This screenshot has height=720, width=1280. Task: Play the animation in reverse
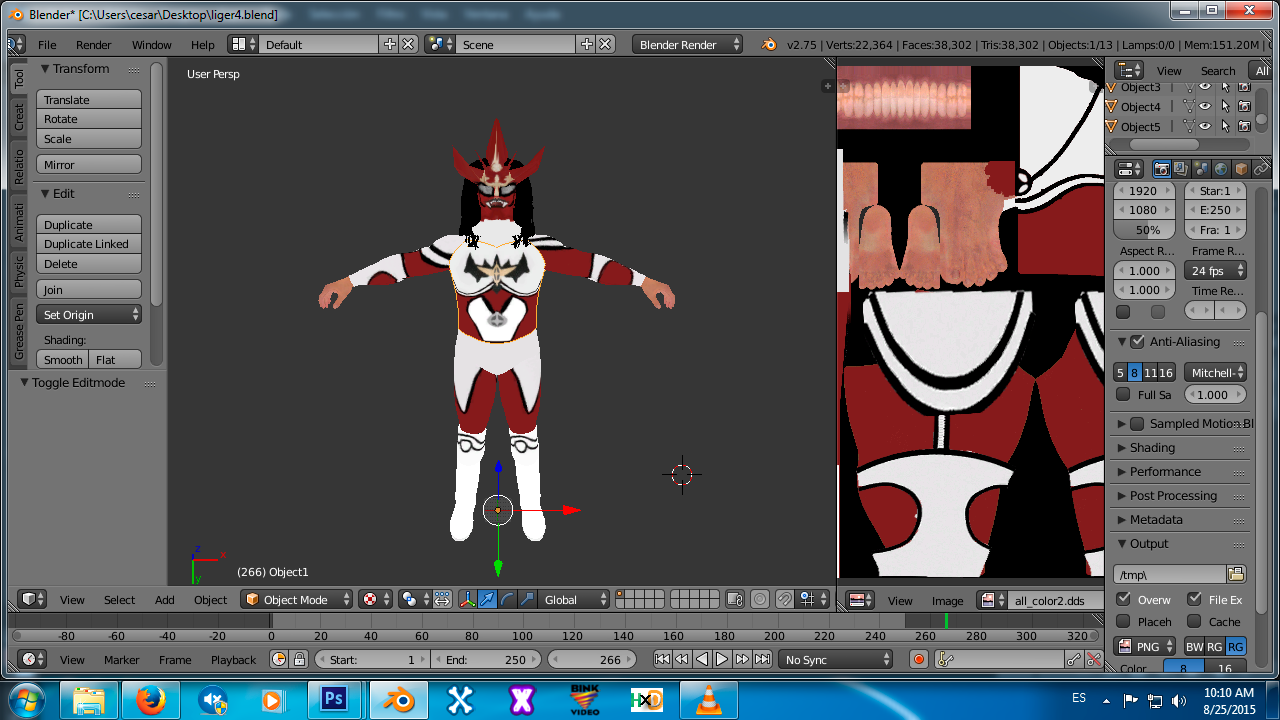(702, 659)
